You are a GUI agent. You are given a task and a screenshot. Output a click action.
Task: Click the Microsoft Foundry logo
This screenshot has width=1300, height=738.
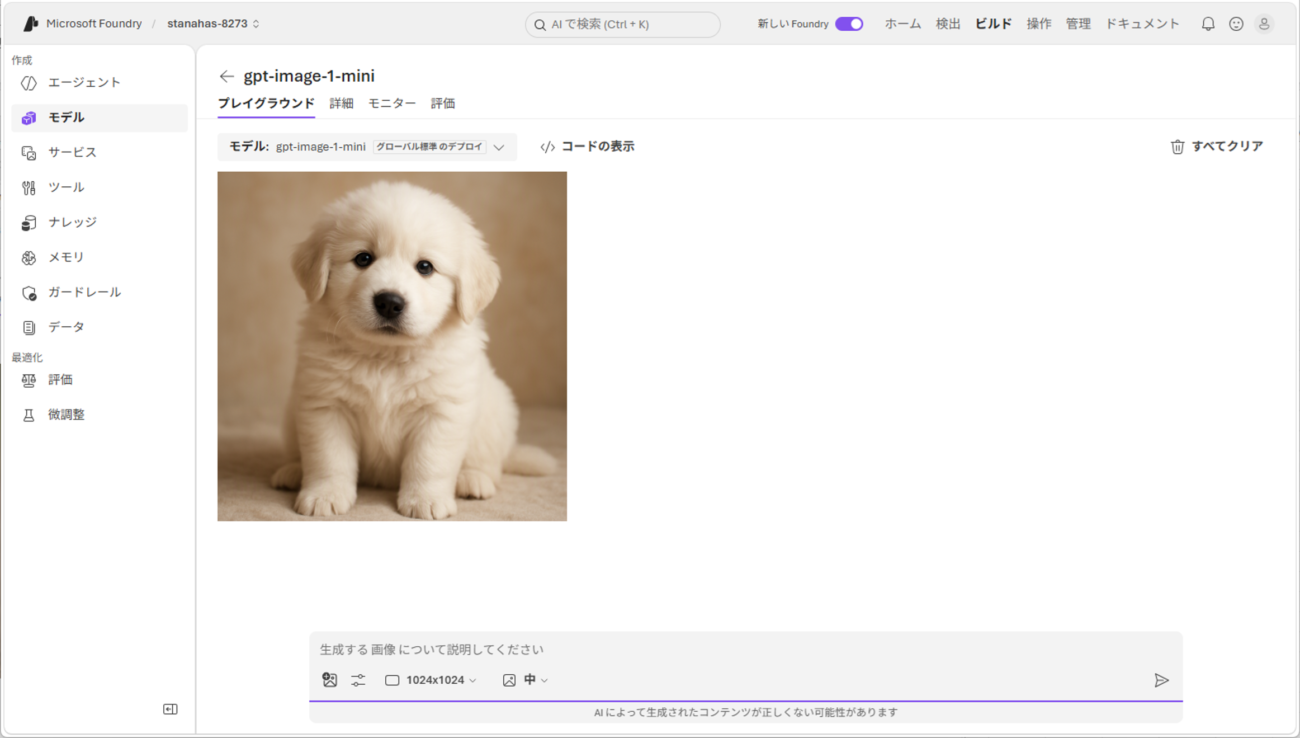31,24
